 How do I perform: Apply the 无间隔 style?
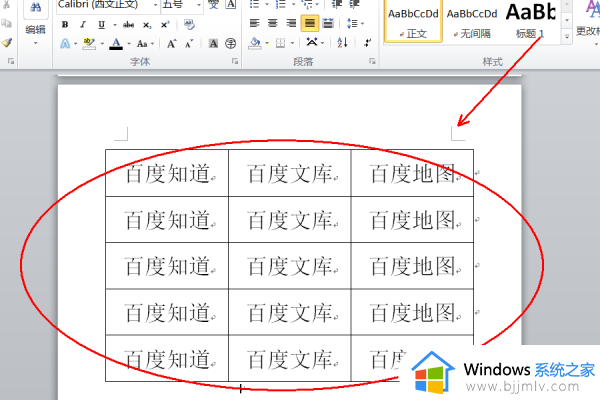tap(472, 22)
